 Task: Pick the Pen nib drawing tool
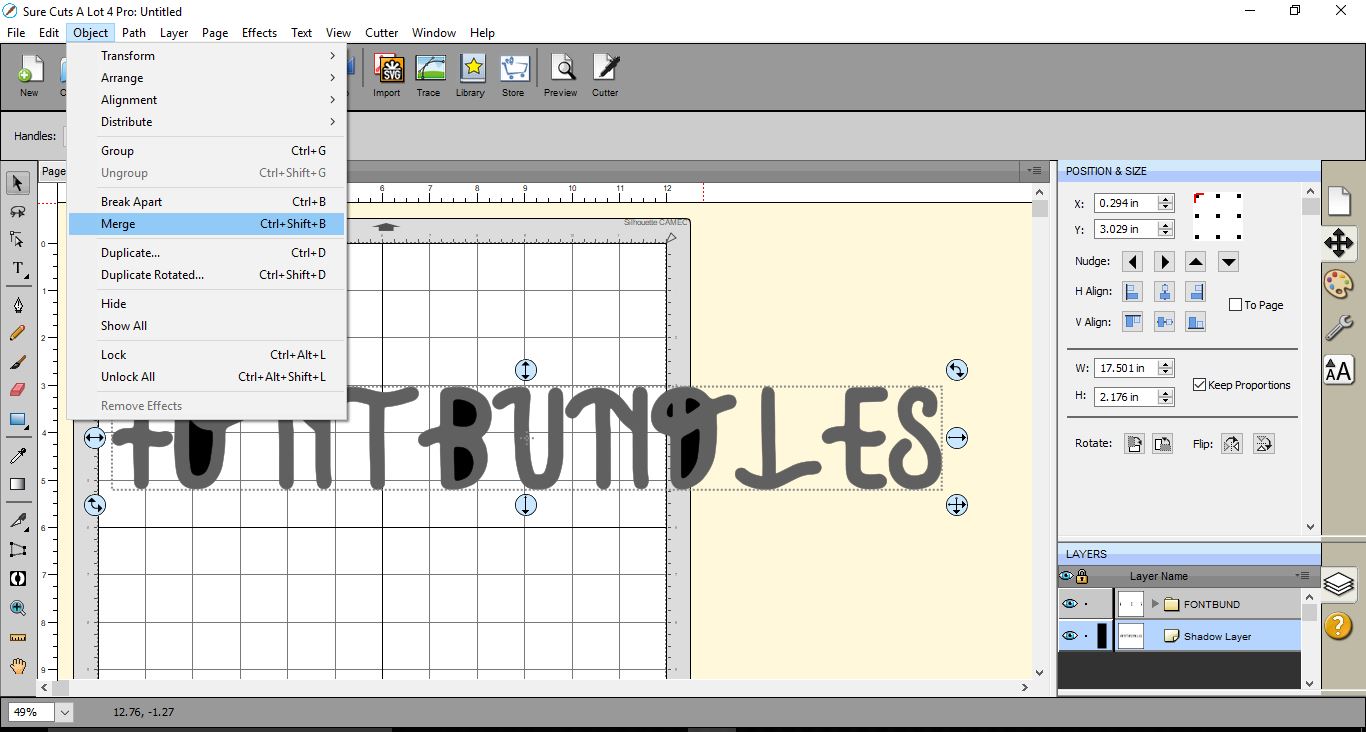18,305
